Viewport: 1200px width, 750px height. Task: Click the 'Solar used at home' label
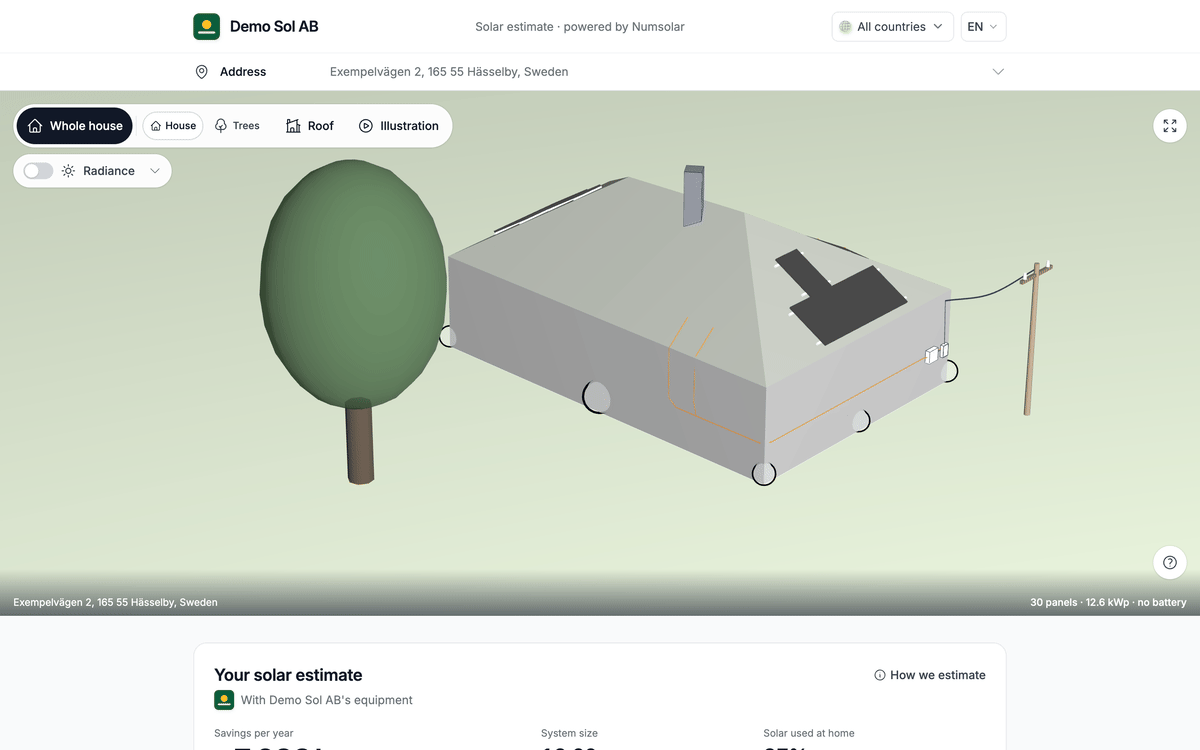809,733
